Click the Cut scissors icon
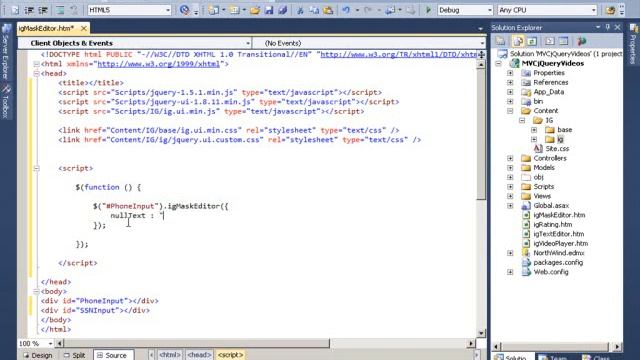640x360 pixels. point(300,10)
